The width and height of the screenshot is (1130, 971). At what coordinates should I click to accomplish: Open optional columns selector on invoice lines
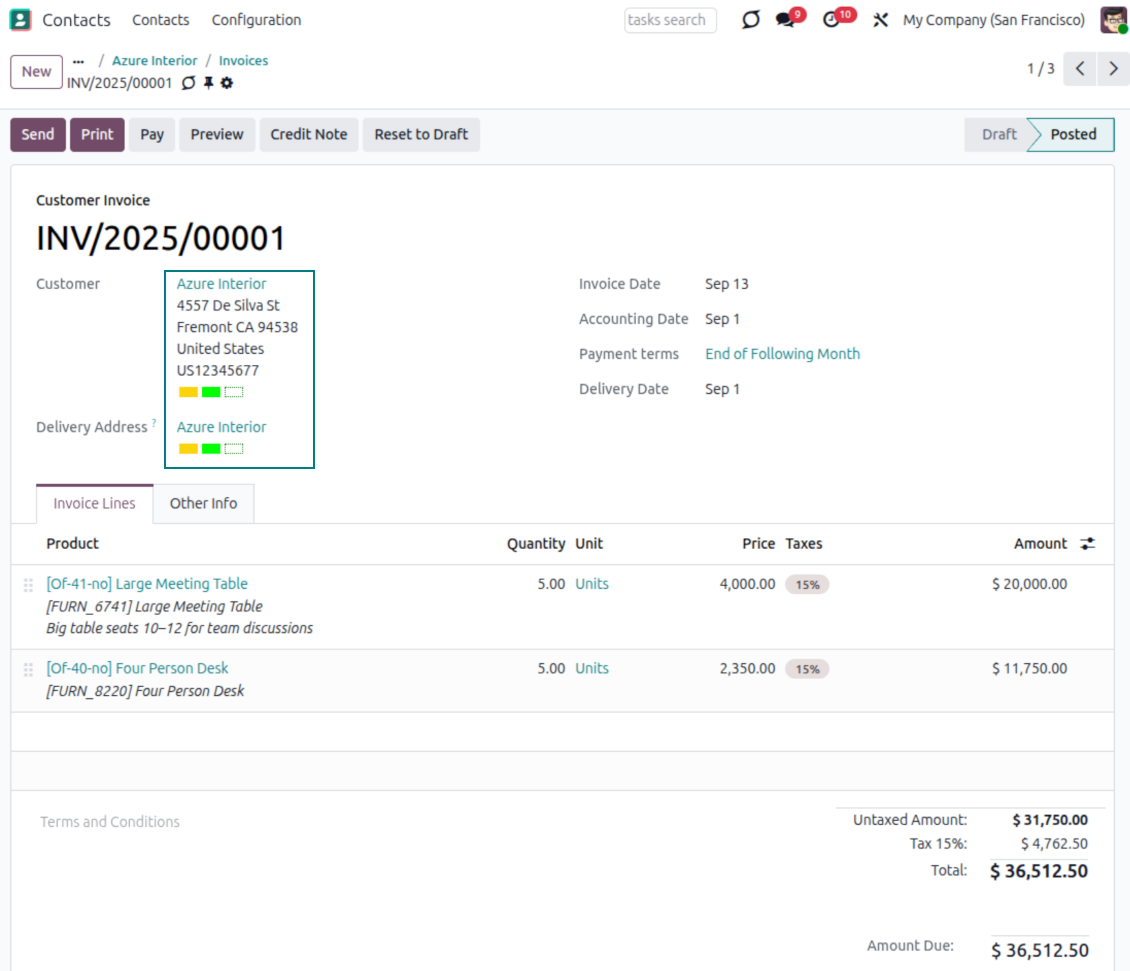pos(1088,543)
